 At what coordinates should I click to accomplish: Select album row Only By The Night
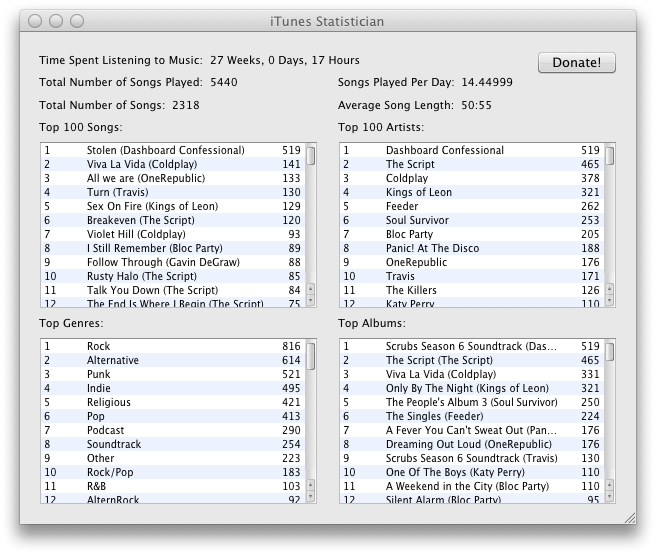coord(472,388)
